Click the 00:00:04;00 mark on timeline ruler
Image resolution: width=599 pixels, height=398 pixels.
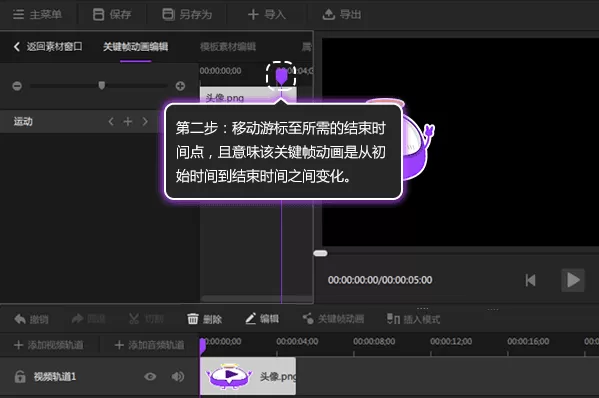pyautogui.click(x=297, y=341)
